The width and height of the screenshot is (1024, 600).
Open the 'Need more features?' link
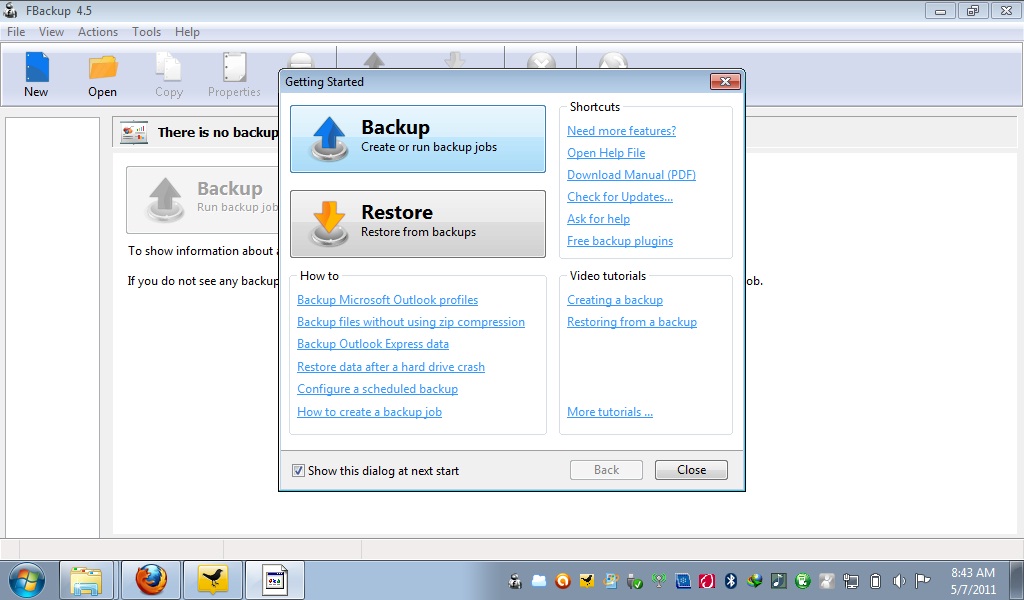click(621, 131)
